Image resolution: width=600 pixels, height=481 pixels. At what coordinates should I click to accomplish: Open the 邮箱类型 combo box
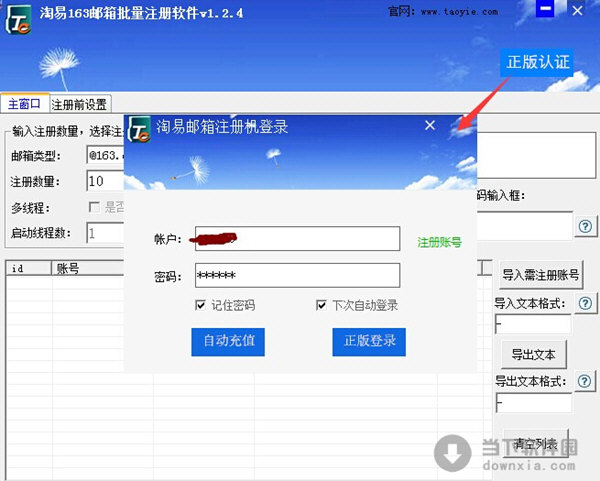[x=106, y=155]
